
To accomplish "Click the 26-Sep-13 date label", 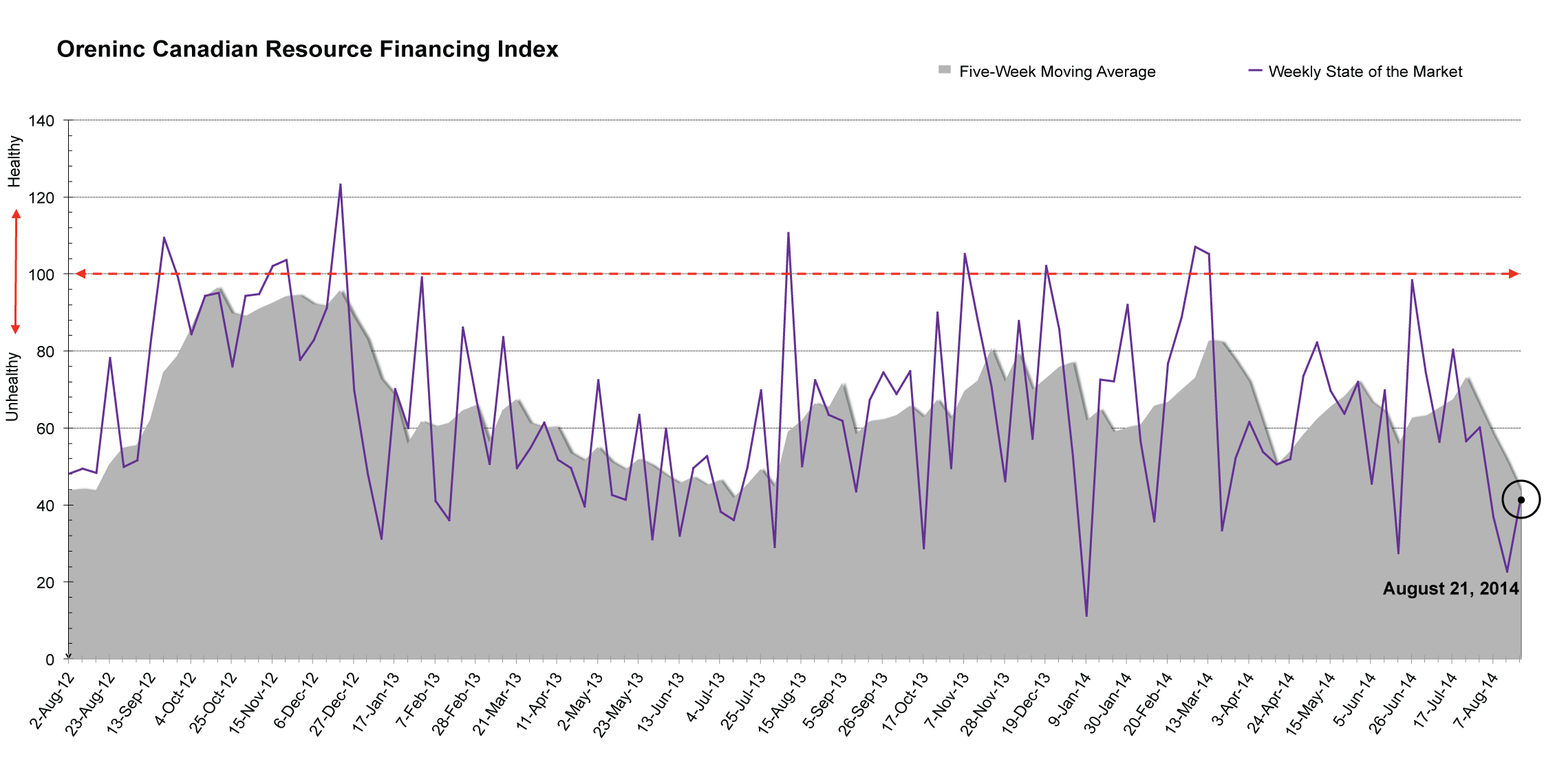I will point(863,704).
